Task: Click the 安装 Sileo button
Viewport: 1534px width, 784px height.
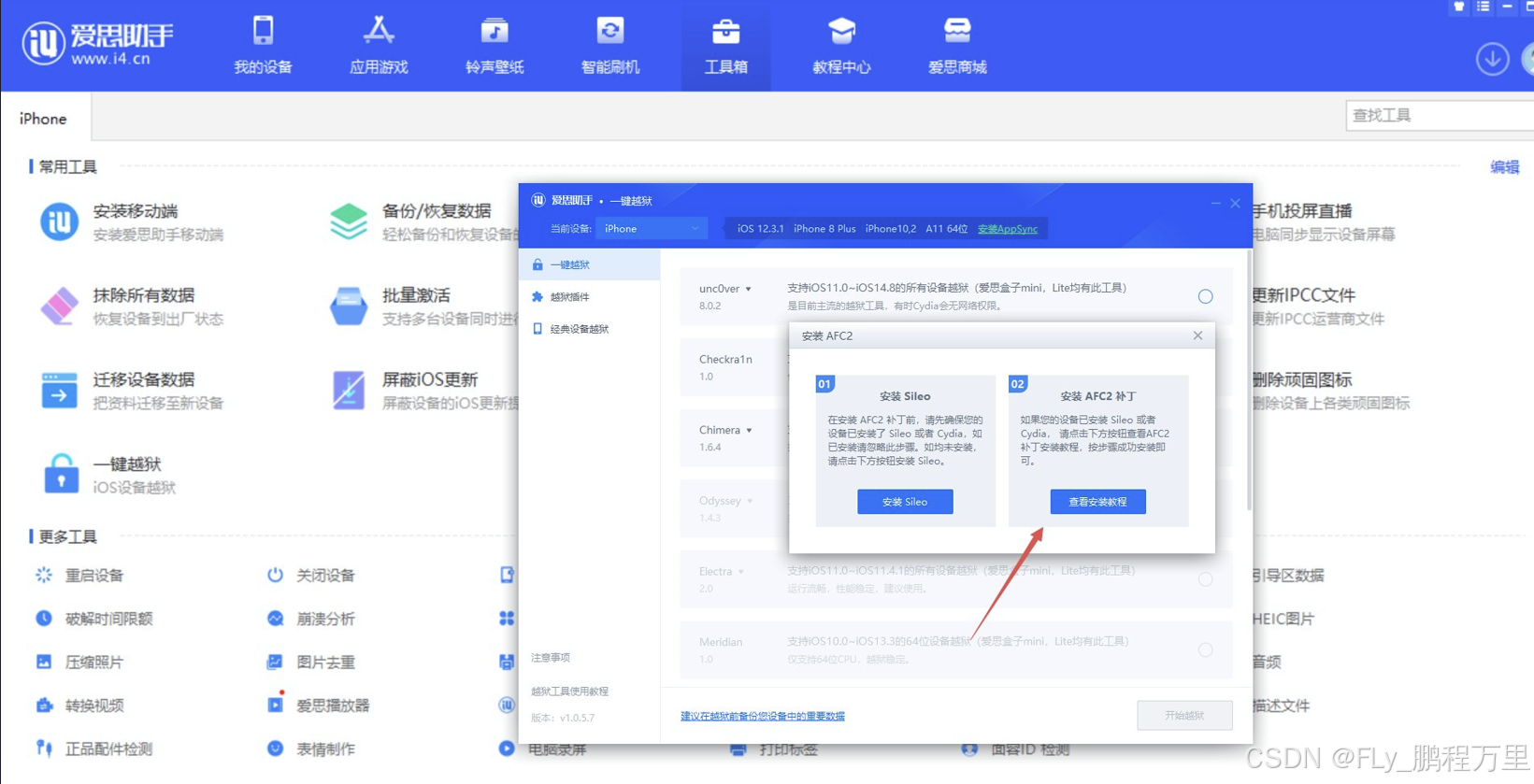Action: pyautogui.click(x=905, y=502)
